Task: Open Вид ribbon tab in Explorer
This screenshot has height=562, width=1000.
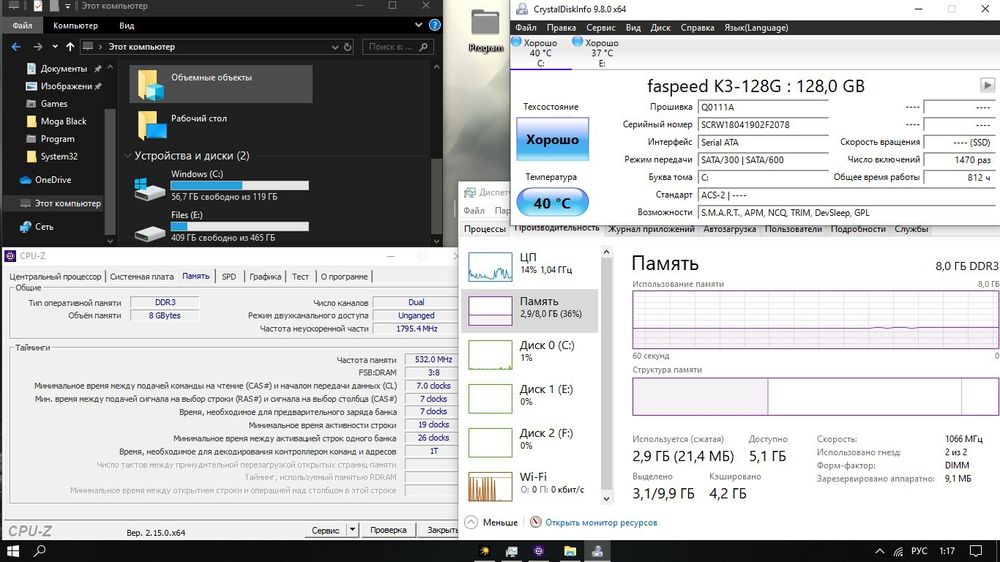Action: (126, 26)
